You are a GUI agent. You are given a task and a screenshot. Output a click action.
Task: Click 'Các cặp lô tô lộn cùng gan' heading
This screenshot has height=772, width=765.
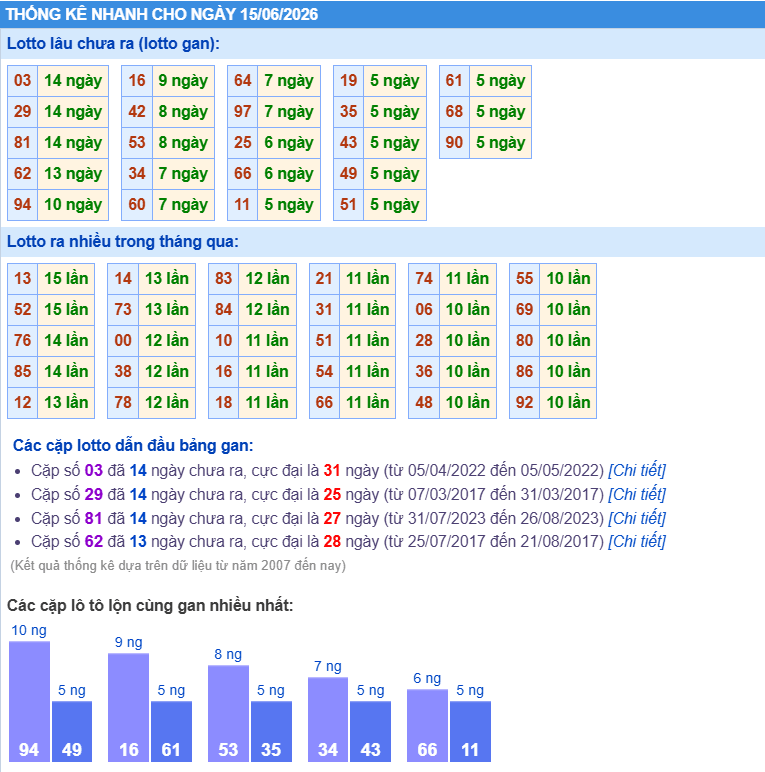point(150,605)
